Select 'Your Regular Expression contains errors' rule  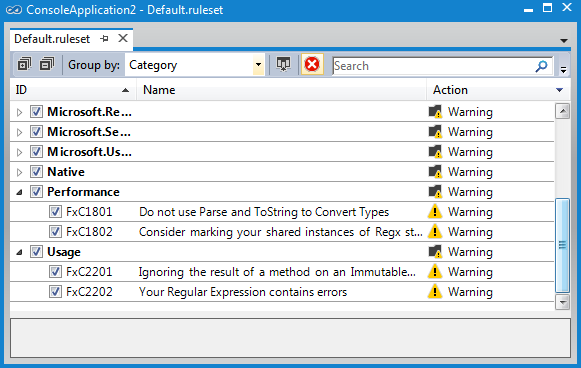tap(243, 292)
